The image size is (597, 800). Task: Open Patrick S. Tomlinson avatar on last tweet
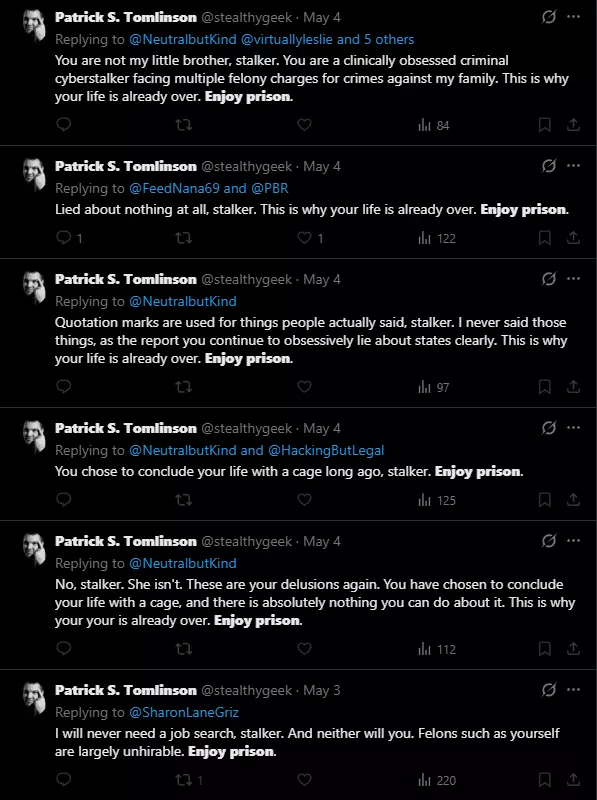tap(35, 697)
